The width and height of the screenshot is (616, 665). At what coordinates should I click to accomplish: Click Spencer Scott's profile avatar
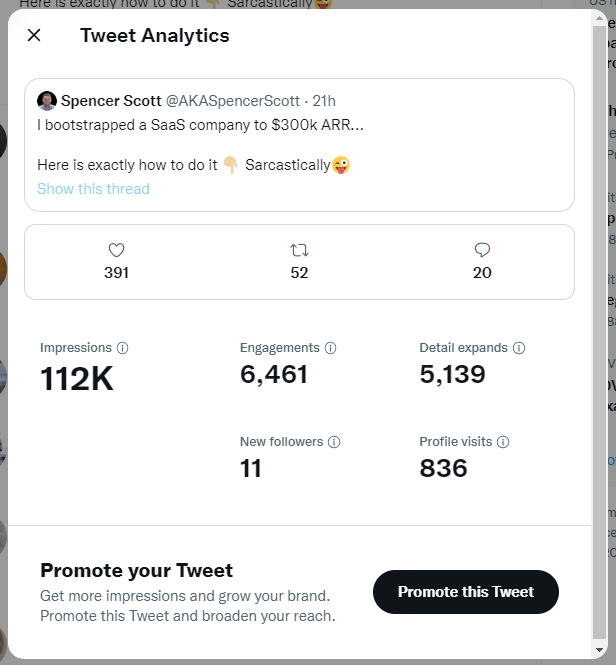[47, 101]
